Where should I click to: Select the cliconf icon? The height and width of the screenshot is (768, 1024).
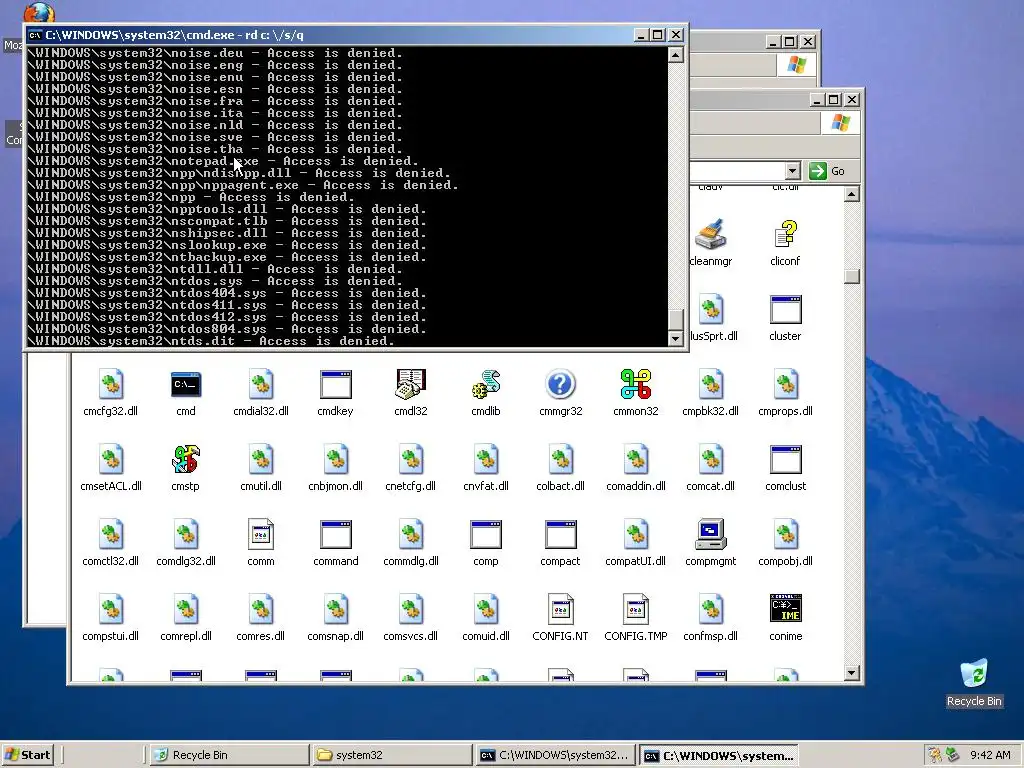(x=786, y=234)
